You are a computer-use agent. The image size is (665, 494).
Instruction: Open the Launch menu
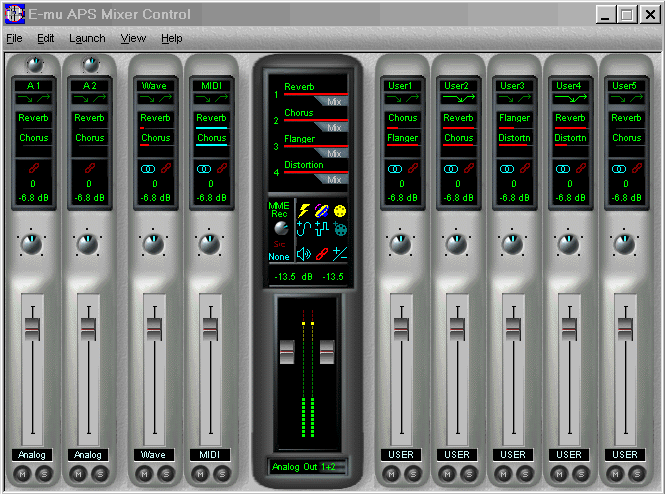point(87,38)
